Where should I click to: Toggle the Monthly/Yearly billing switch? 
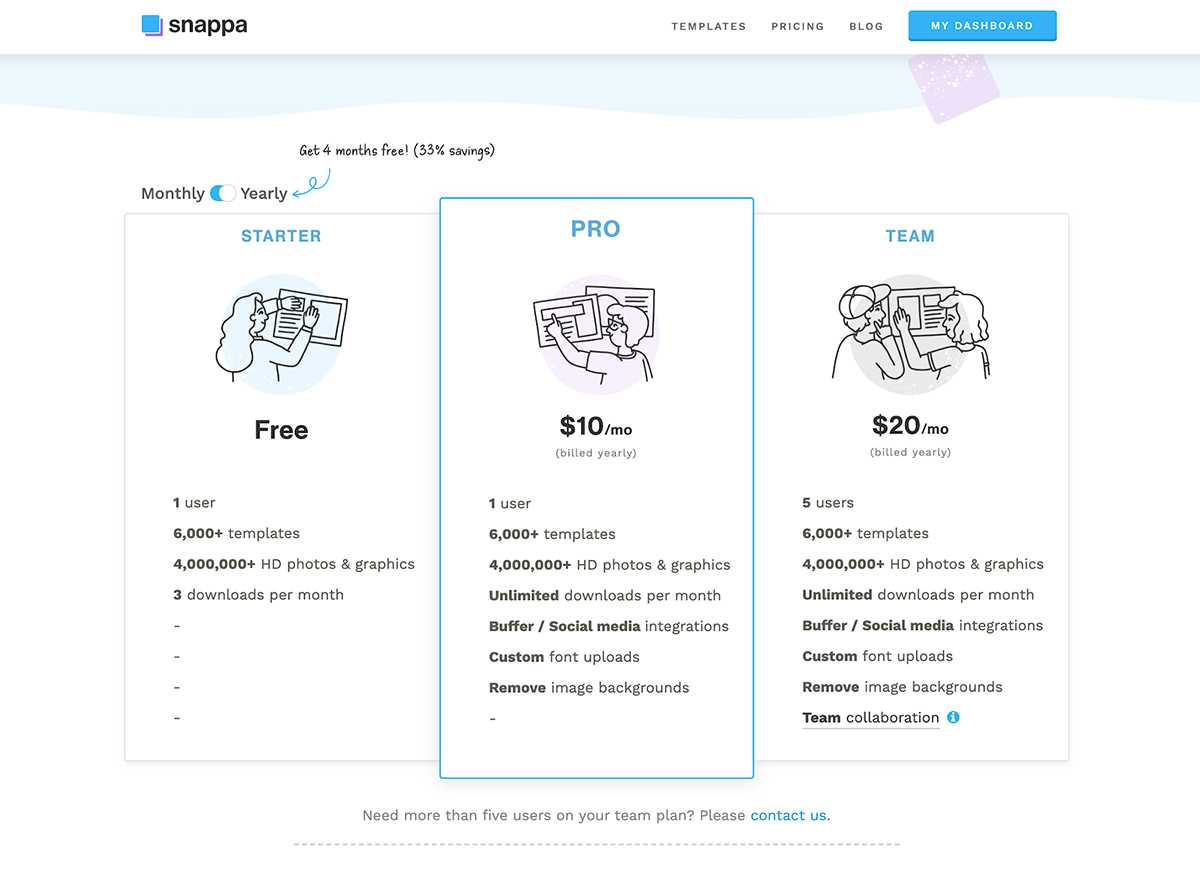(223, 193)
